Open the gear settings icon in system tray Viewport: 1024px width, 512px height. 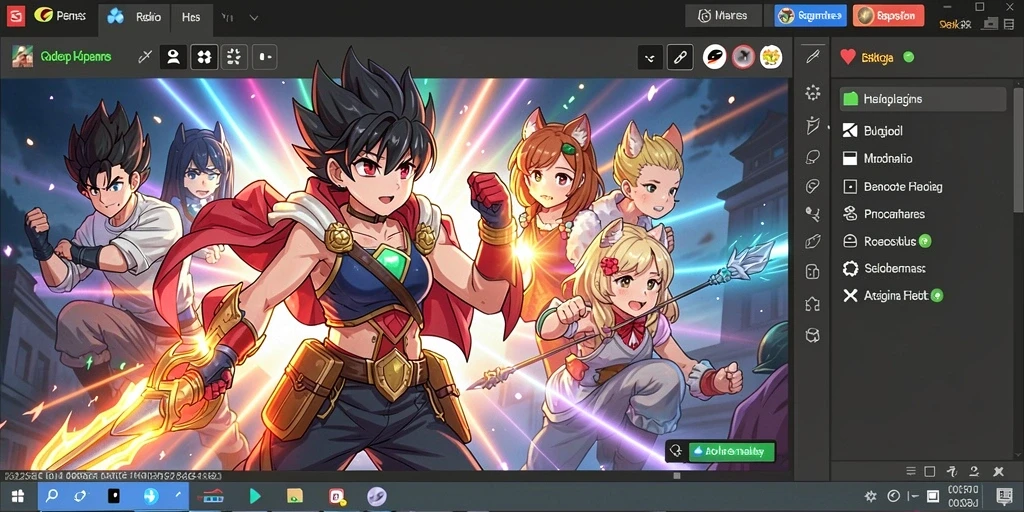click(871, 496)
